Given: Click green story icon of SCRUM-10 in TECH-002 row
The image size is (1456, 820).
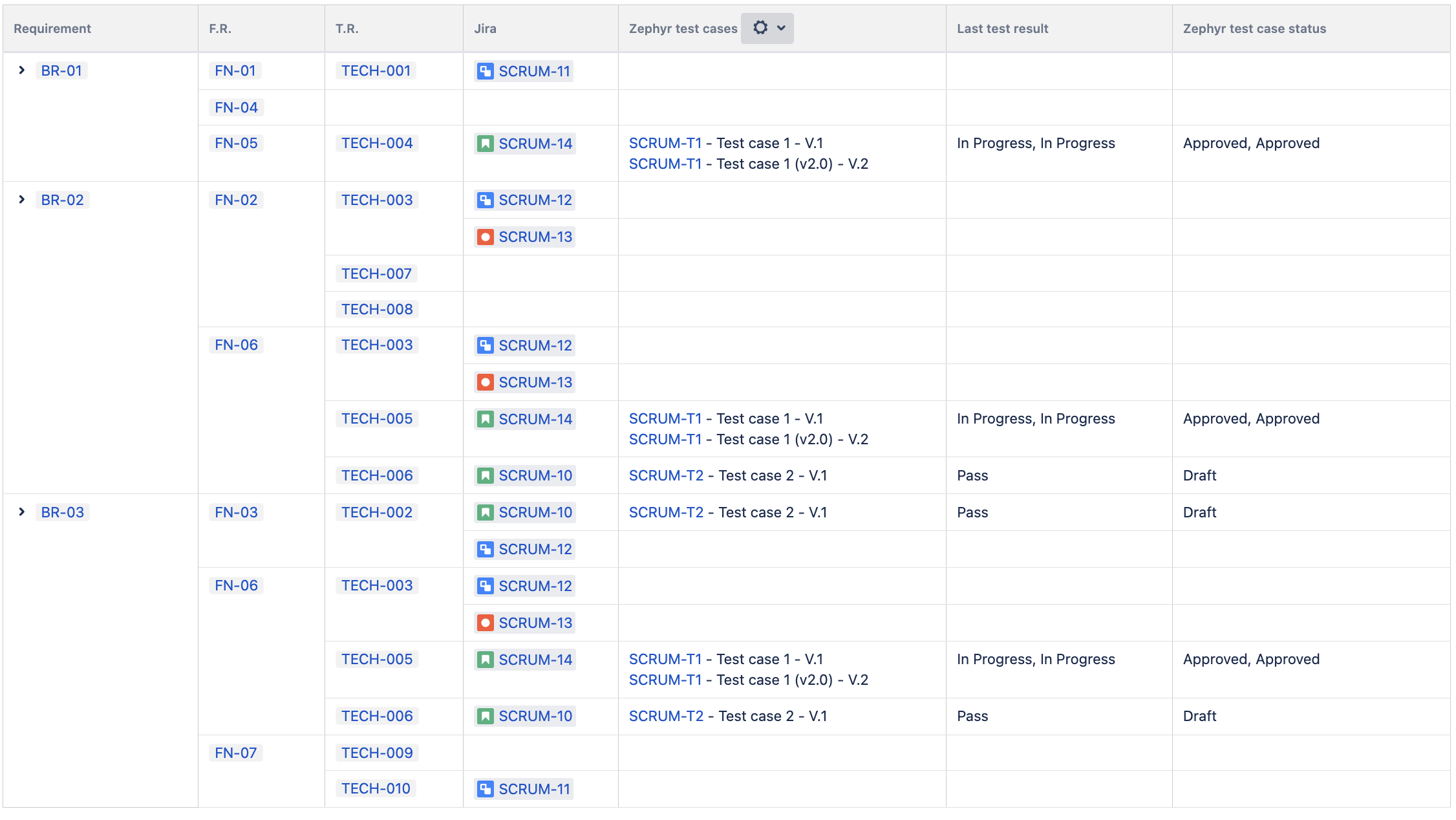Looking at the screenshot, I should [x=485, y=513].
